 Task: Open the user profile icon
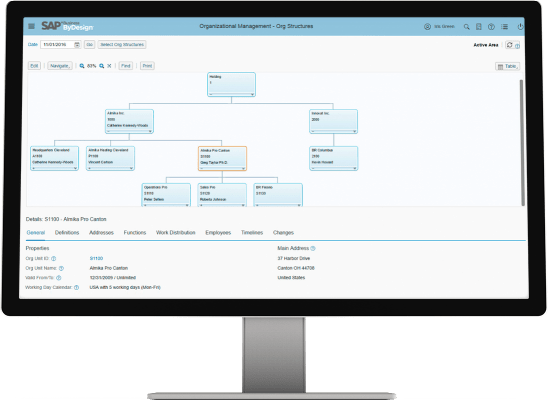tap(427, 27)
